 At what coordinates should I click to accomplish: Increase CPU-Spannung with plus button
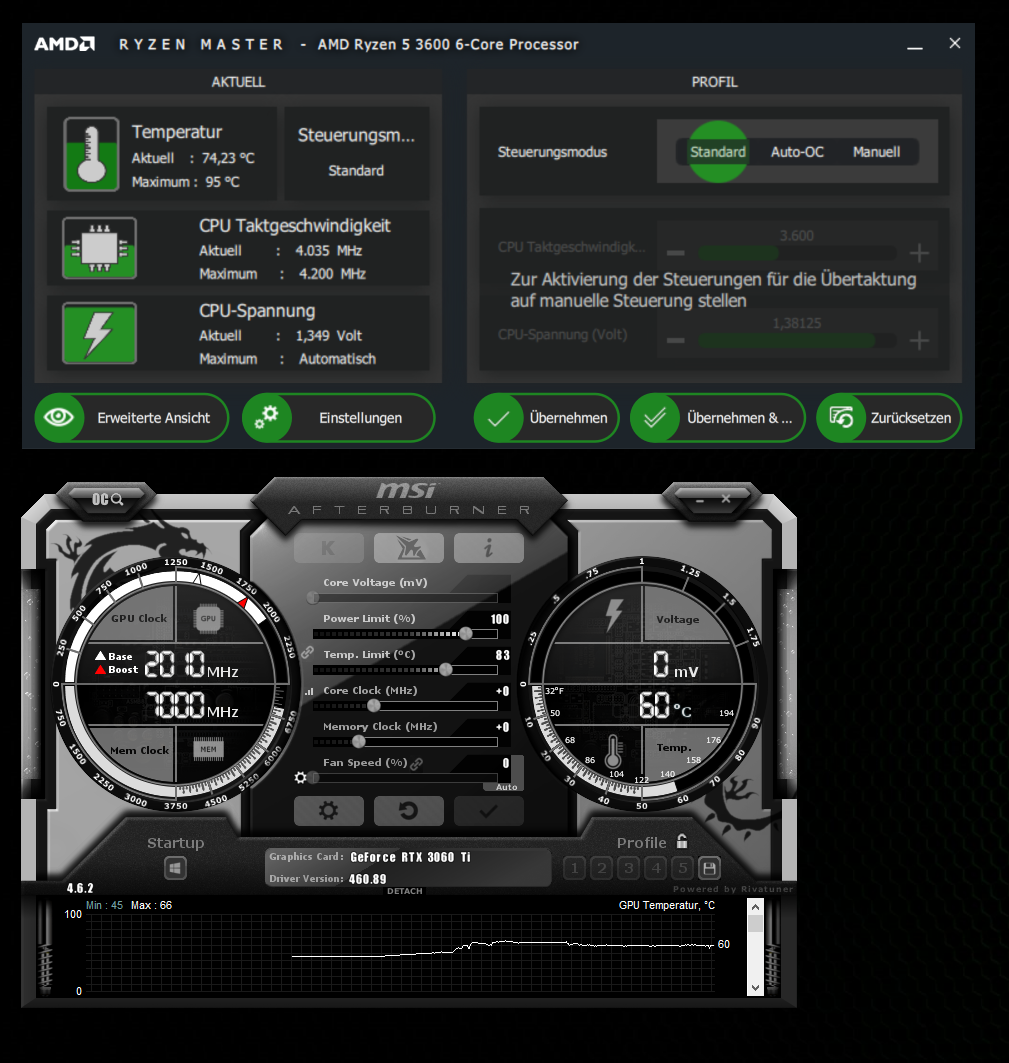(x=919, y=340)
